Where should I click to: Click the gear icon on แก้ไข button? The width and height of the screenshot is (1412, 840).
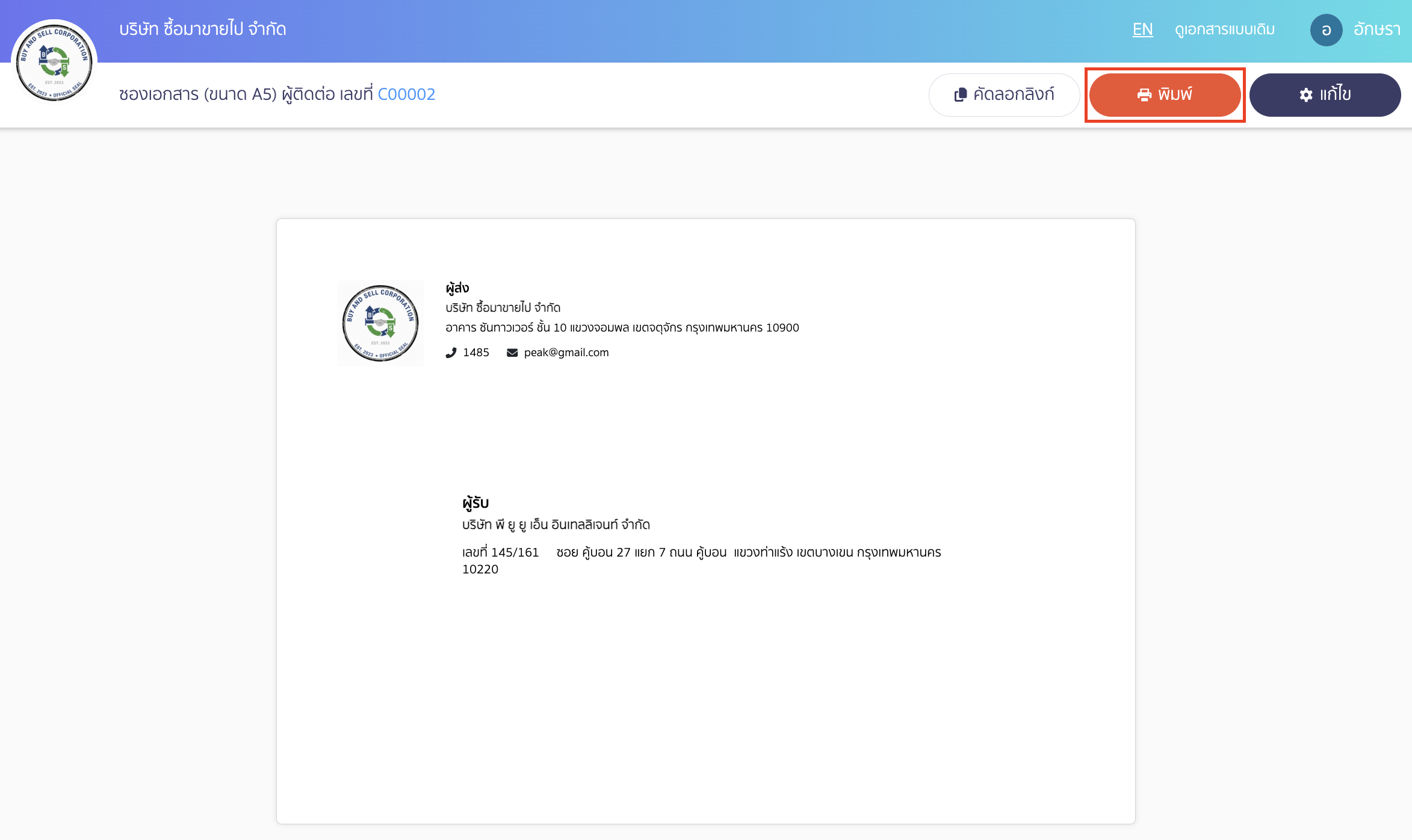[x=1305, y=95]
